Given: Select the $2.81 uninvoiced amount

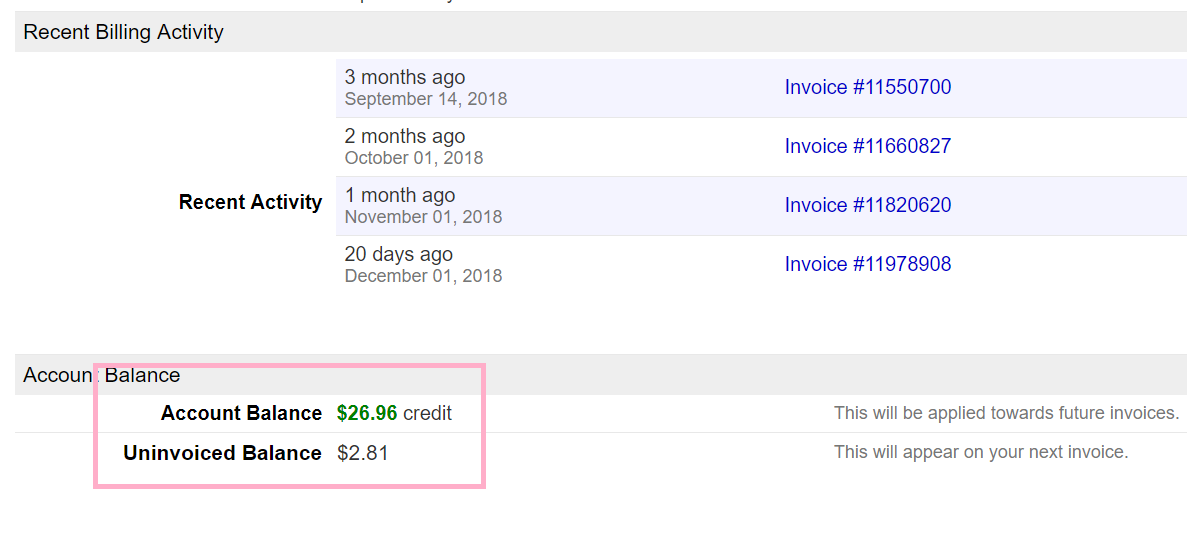Looking at the screenshot, I should pos(362,453).
